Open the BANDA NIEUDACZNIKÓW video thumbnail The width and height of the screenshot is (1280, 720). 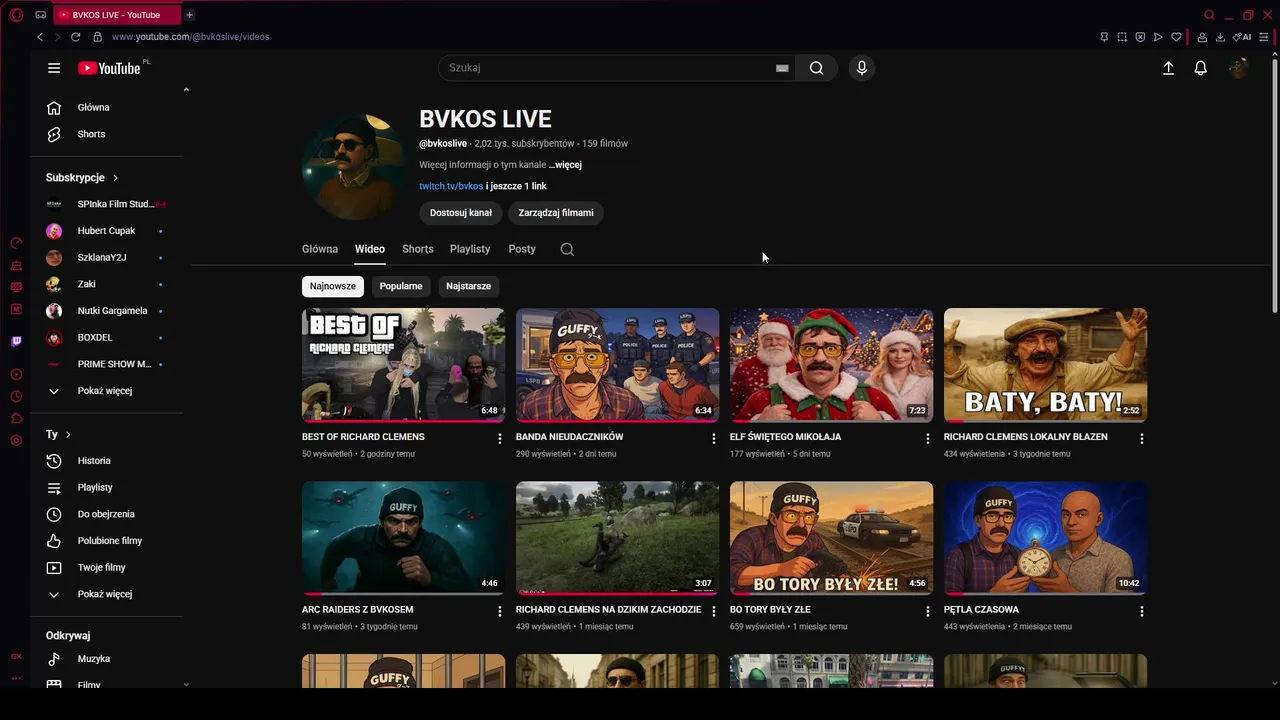tap(617, 365)
